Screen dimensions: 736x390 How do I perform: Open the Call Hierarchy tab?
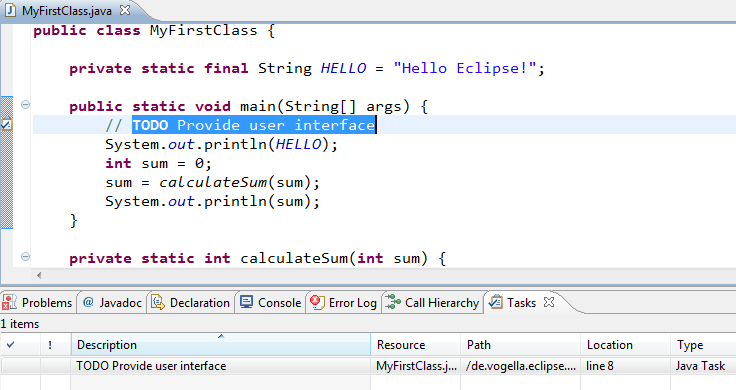coord(432,303)
